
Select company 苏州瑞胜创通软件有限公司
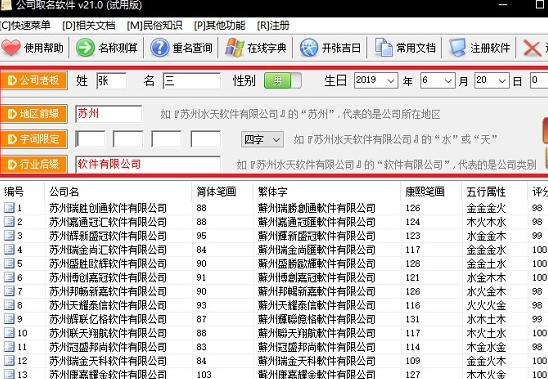click(x=108, y=208)
